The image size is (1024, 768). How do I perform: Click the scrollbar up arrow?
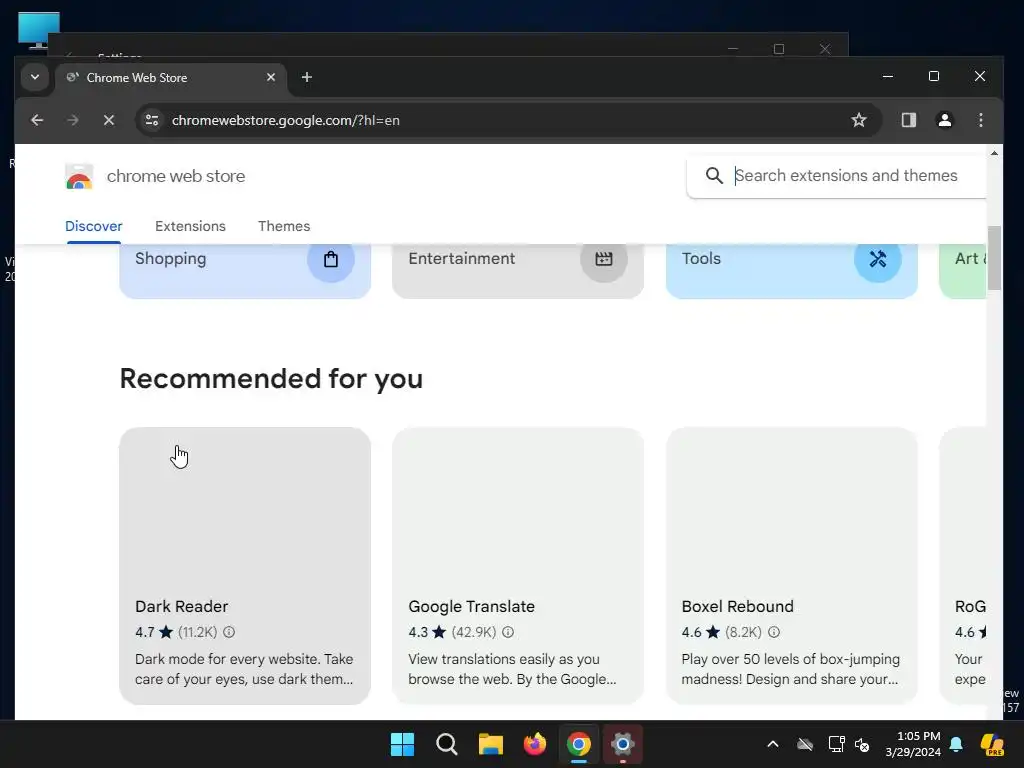click(x=994, y=153)
